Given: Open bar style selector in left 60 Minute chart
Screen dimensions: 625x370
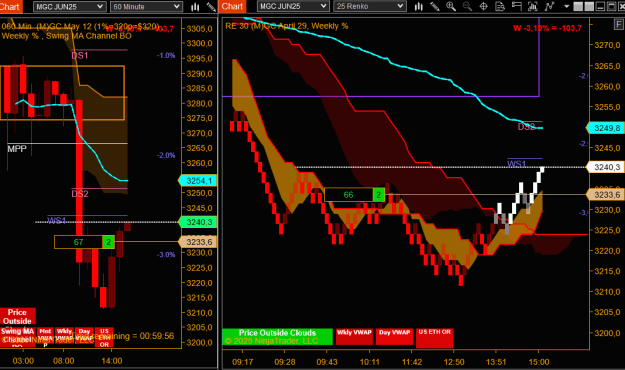Looking at the screenshot, I should pyautogui.click(x=195, y=7).
